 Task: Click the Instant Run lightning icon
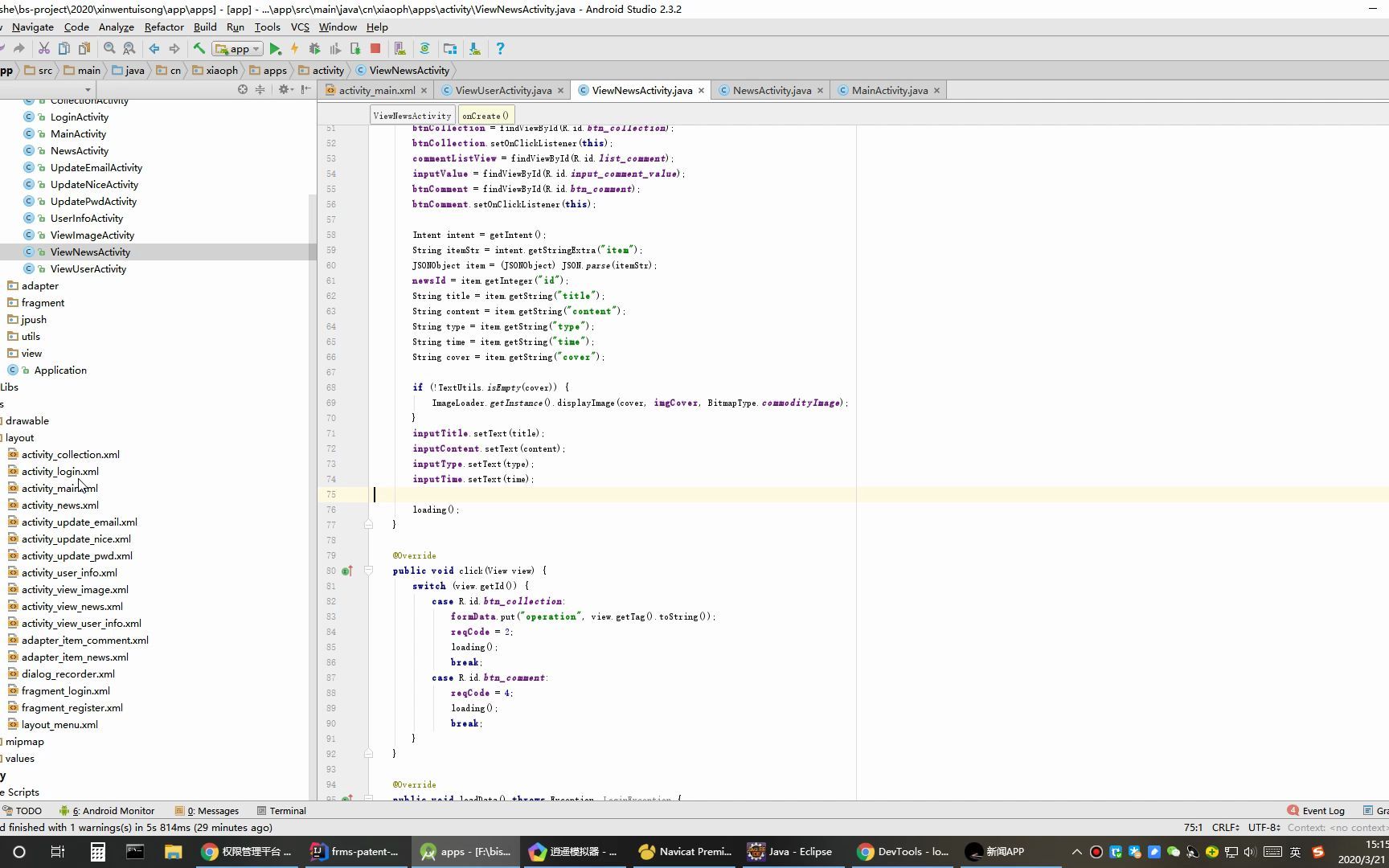tap(294, 49)
